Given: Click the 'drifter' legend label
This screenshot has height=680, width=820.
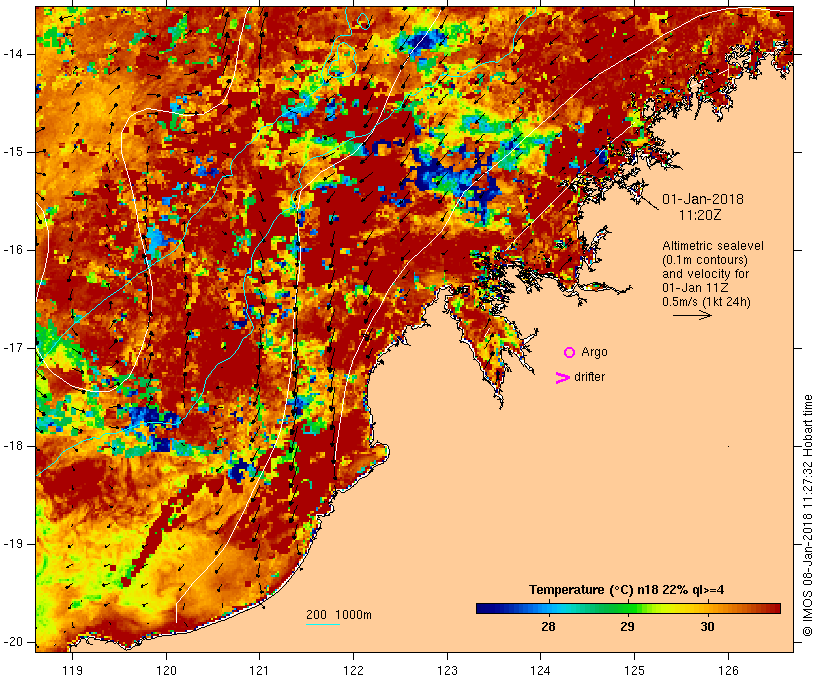Looking at the screenshot, I should [x=589, y=377].
